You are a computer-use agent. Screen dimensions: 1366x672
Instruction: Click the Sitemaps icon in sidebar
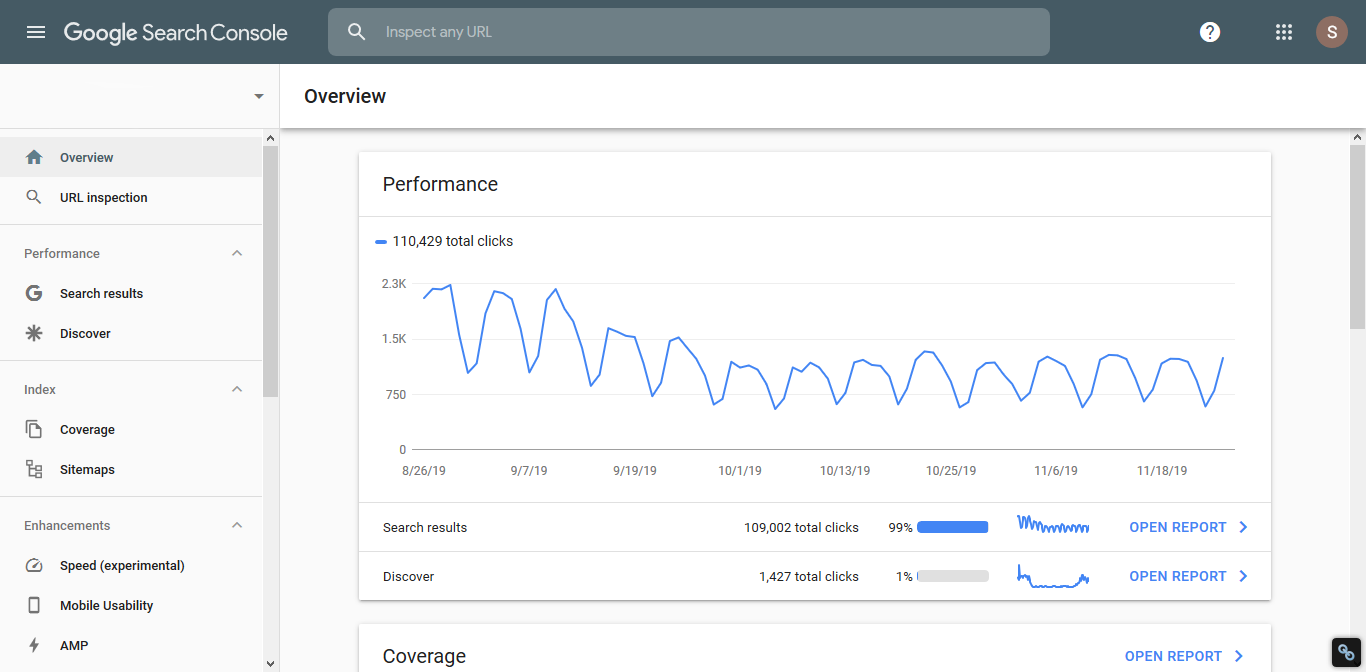coord(34,470)
